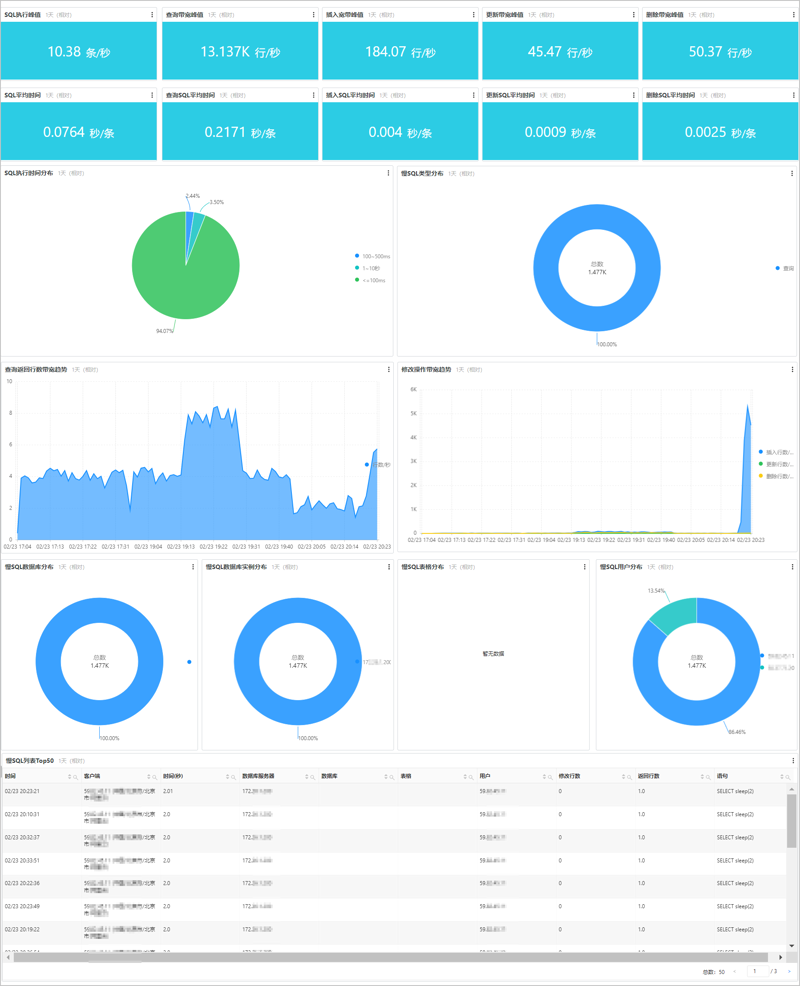Open the more-options menu for 删除带宽峰值 panel
The height and width of the screenshot is (986, 800).
(794, 14)
